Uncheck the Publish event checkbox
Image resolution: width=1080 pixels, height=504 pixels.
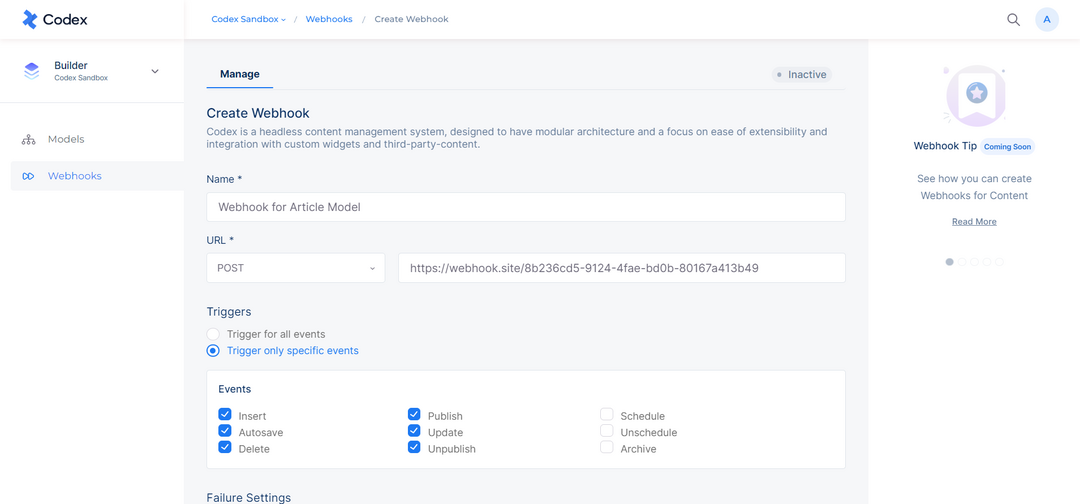click(414, 414)
